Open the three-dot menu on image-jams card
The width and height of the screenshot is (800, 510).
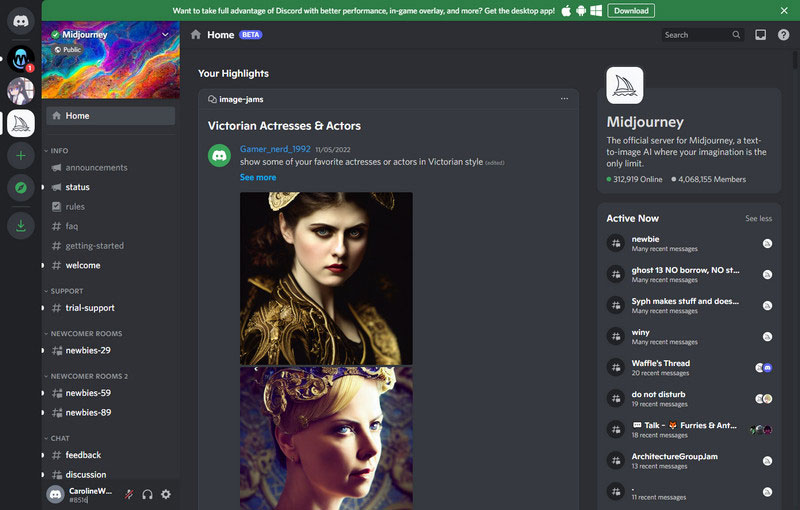[564, 99]
